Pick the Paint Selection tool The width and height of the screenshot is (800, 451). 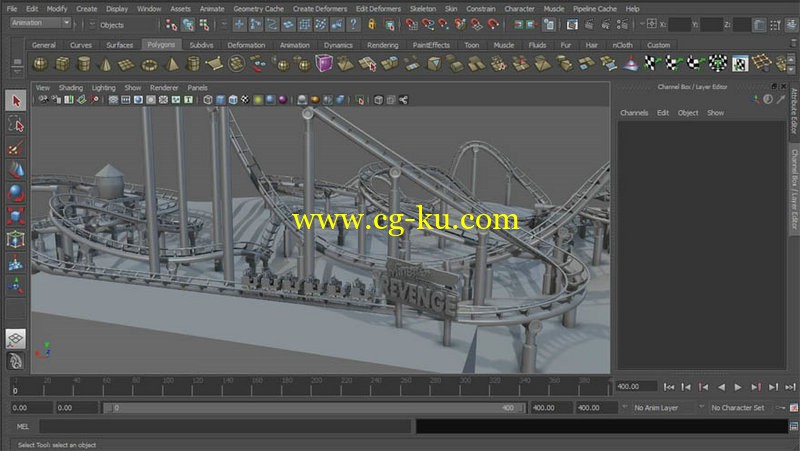(16, 147)
